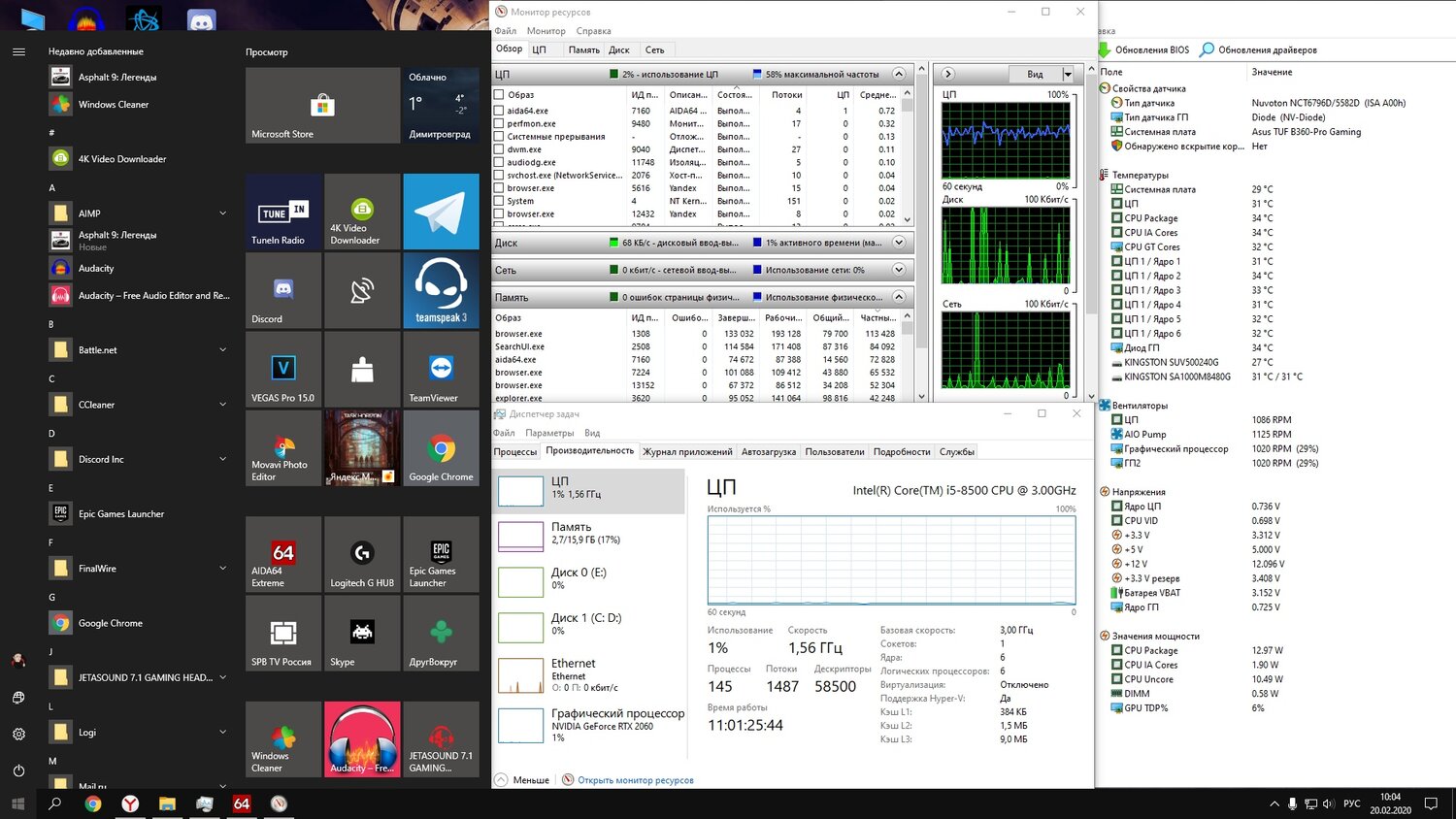Open the Яндекс.Музыка tile
1456x819 pixels.
pos(362,447)
